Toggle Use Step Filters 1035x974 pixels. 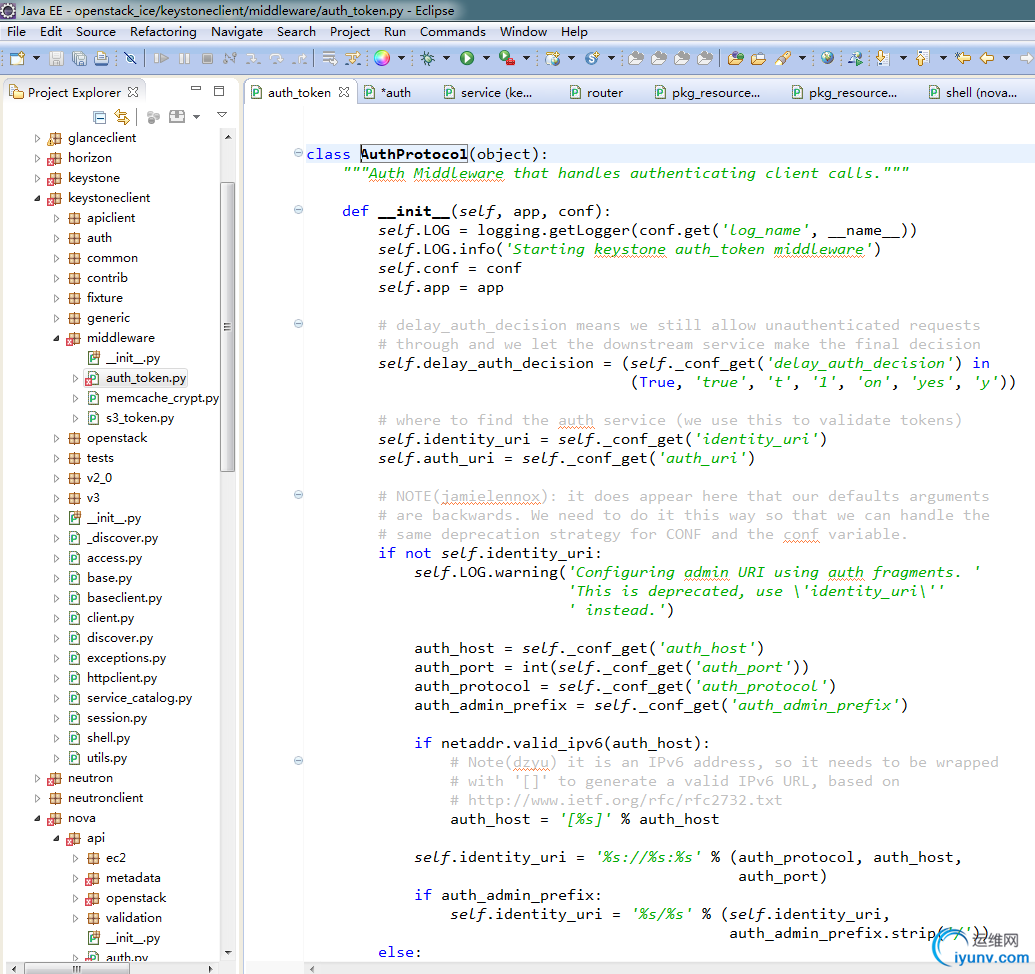(x=353, y=59)
